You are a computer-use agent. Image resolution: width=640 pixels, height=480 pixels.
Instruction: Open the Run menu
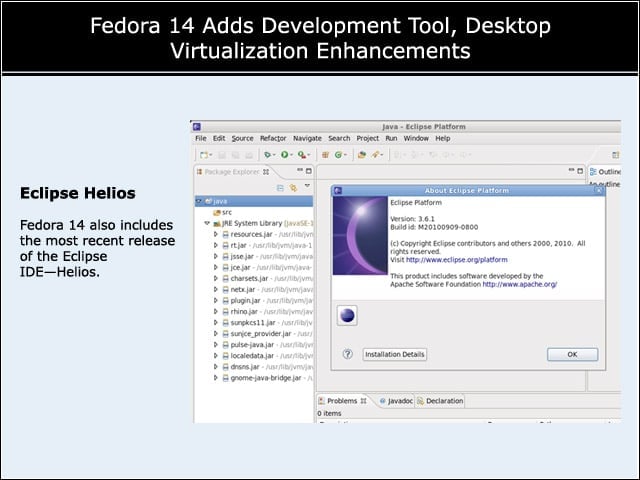391,138
